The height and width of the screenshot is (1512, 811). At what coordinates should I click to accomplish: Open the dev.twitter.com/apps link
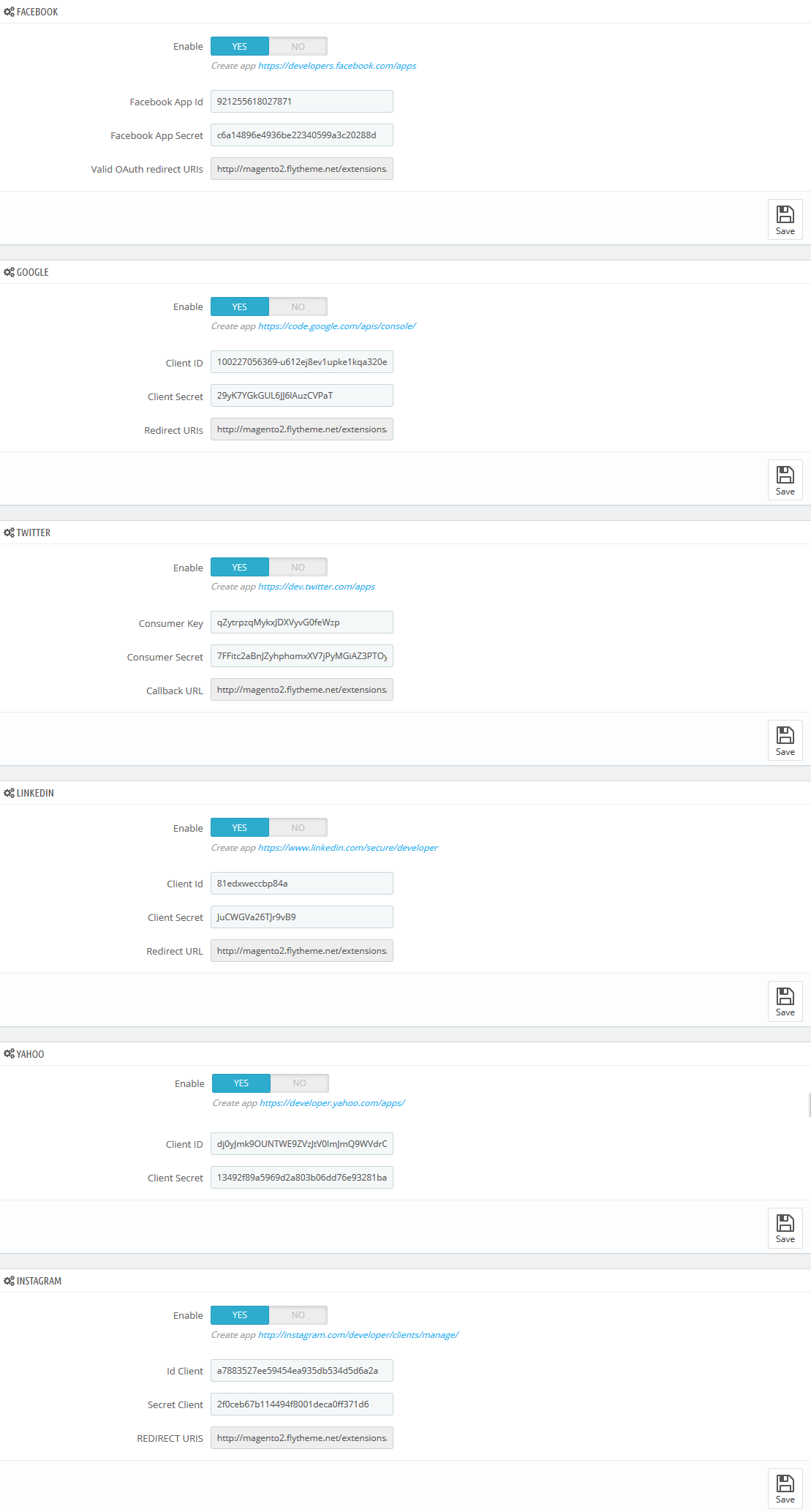(317, 587)
